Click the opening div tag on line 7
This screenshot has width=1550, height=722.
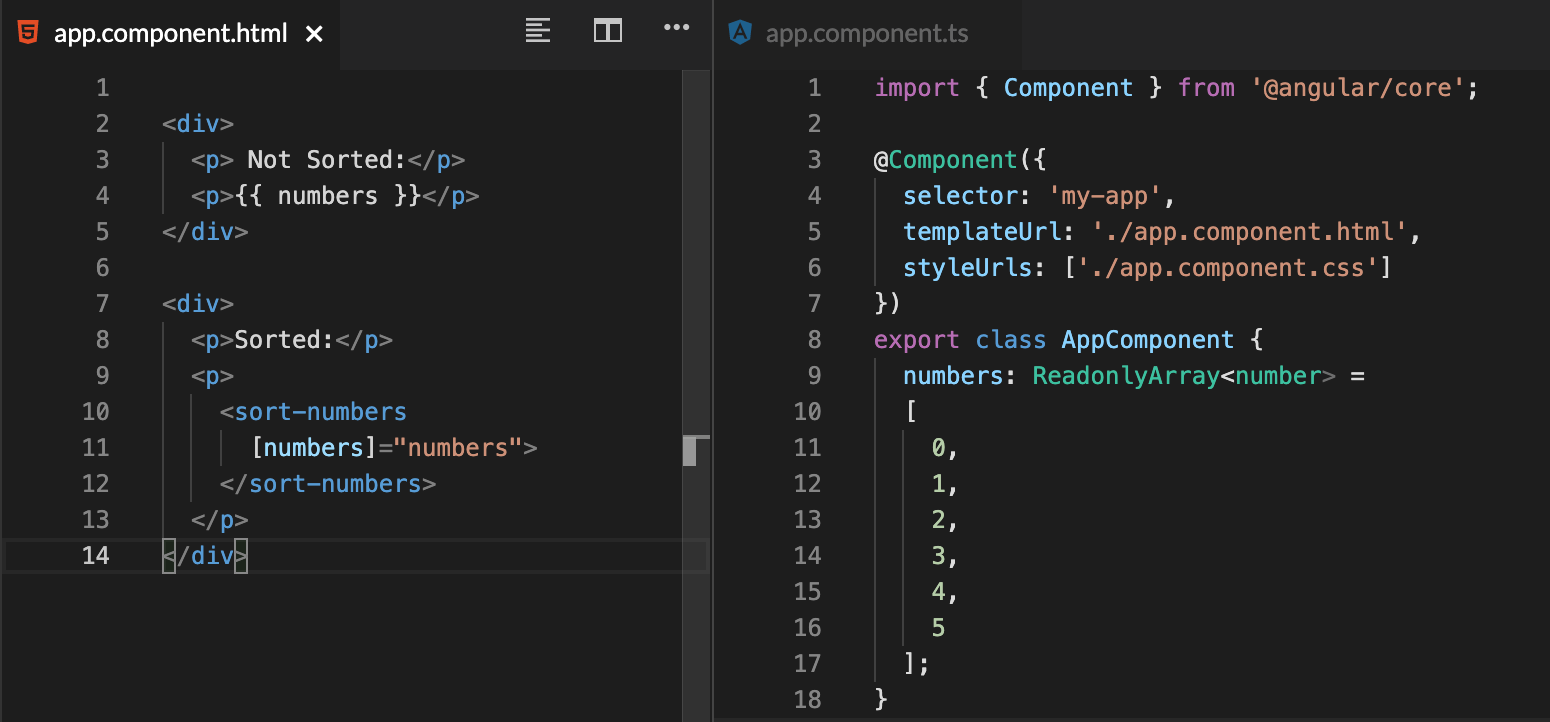[x=198, y=304]
